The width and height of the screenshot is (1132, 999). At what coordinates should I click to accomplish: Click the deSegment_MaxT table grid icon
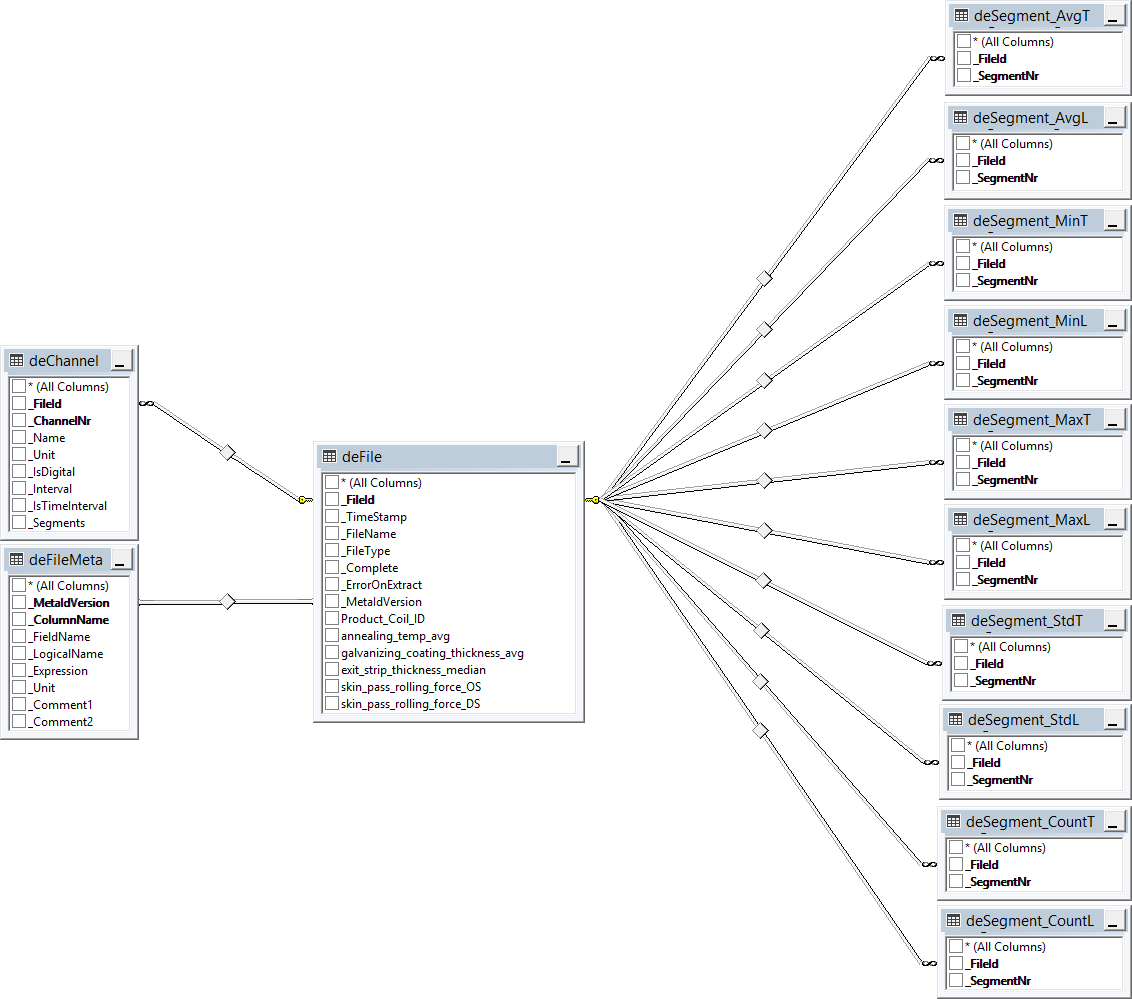pos(960,419)
